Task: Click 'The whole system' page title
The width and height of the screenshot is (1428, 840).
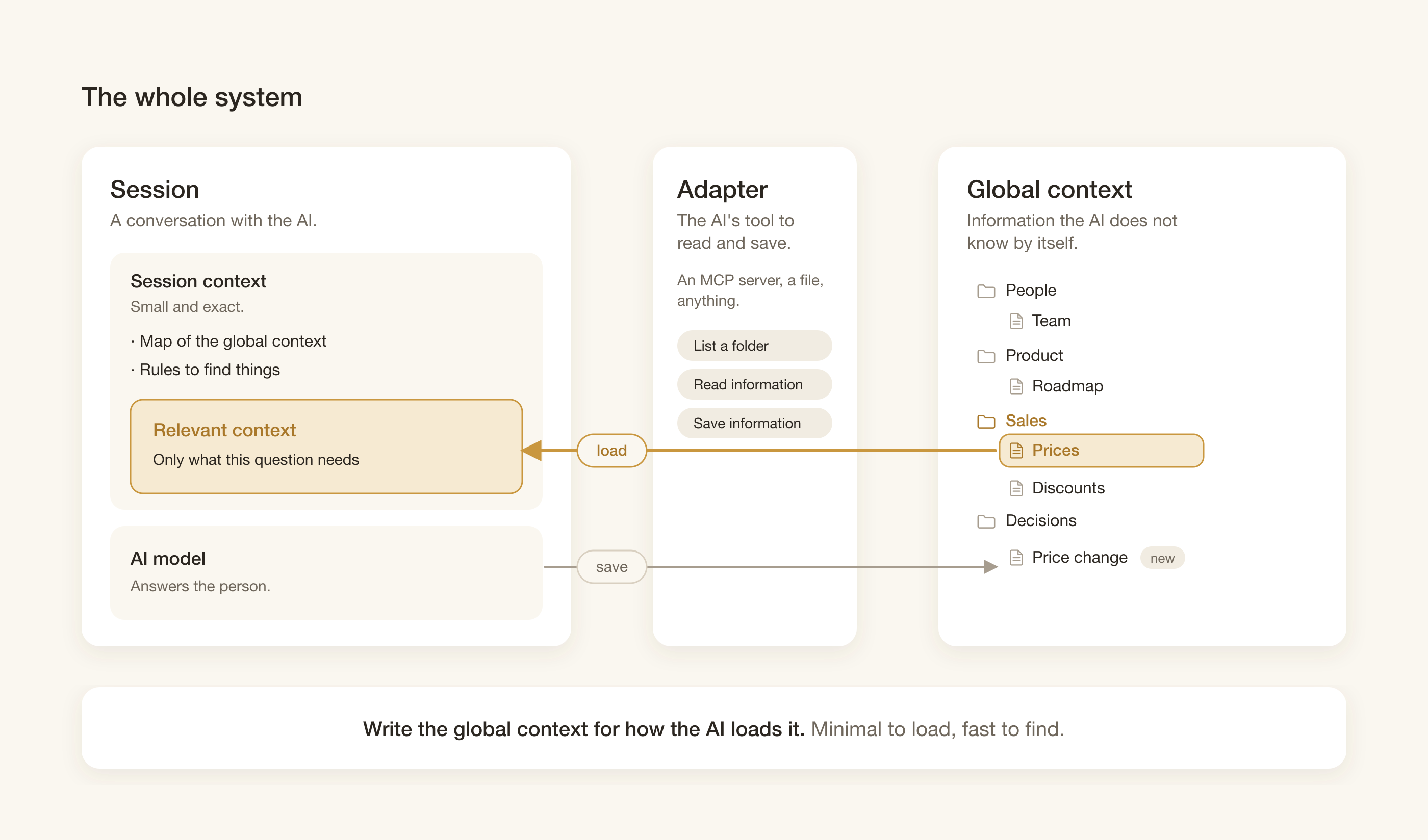Action: (x=192, y=97)
